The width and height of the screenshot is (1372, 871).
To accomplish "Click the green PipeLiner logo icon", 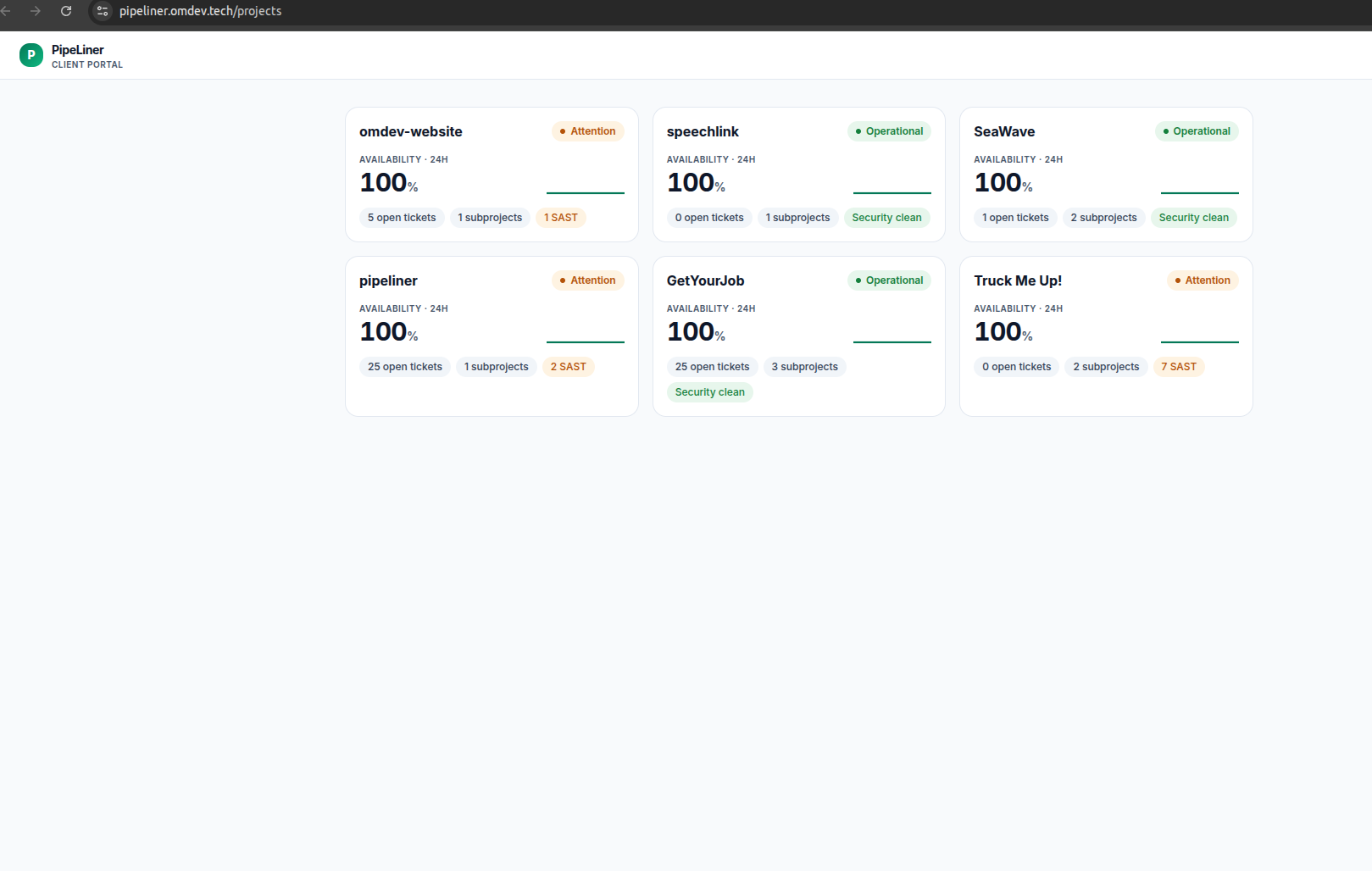I will point(31,55).
